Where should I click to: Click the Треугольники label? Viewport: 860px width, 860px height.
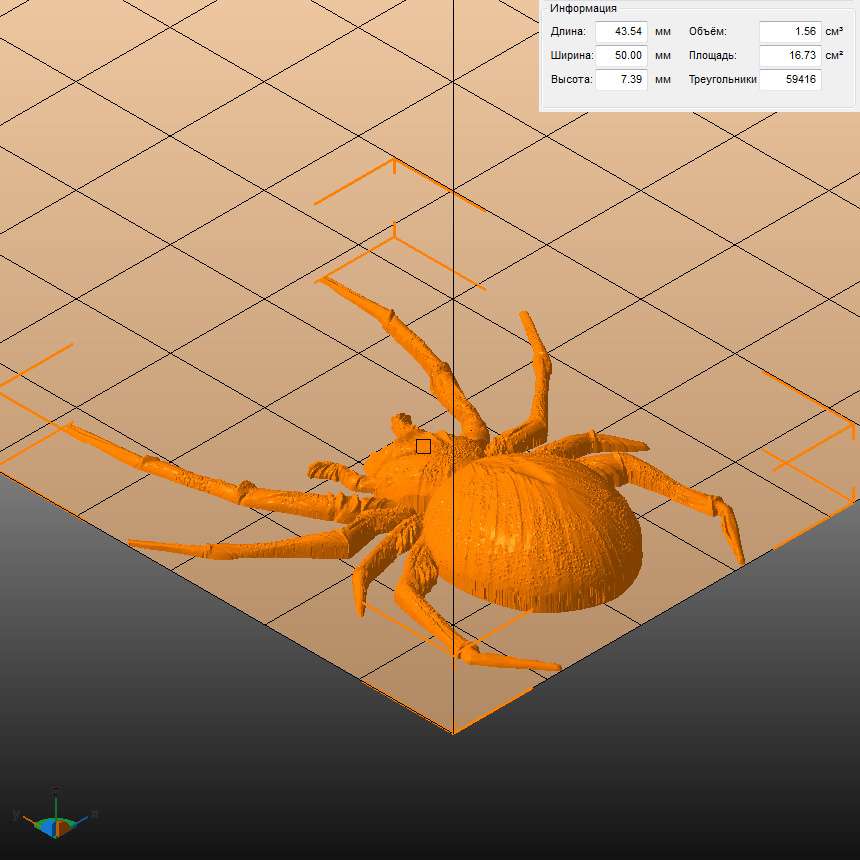coord(722,80)
